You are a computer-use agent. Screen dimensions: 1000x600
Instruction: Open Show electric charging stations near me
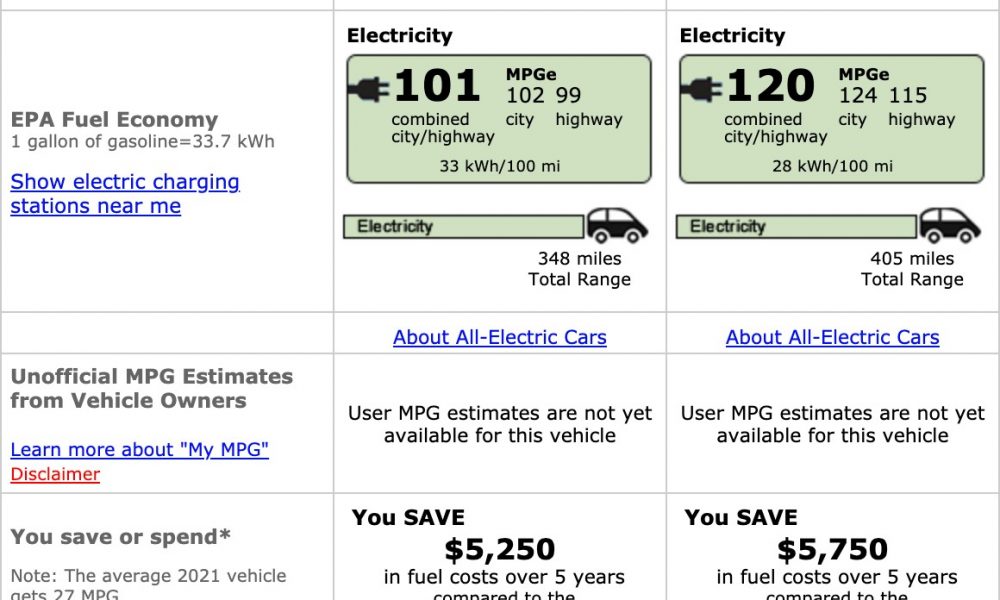pyautogui.click(x=125, y=194)
